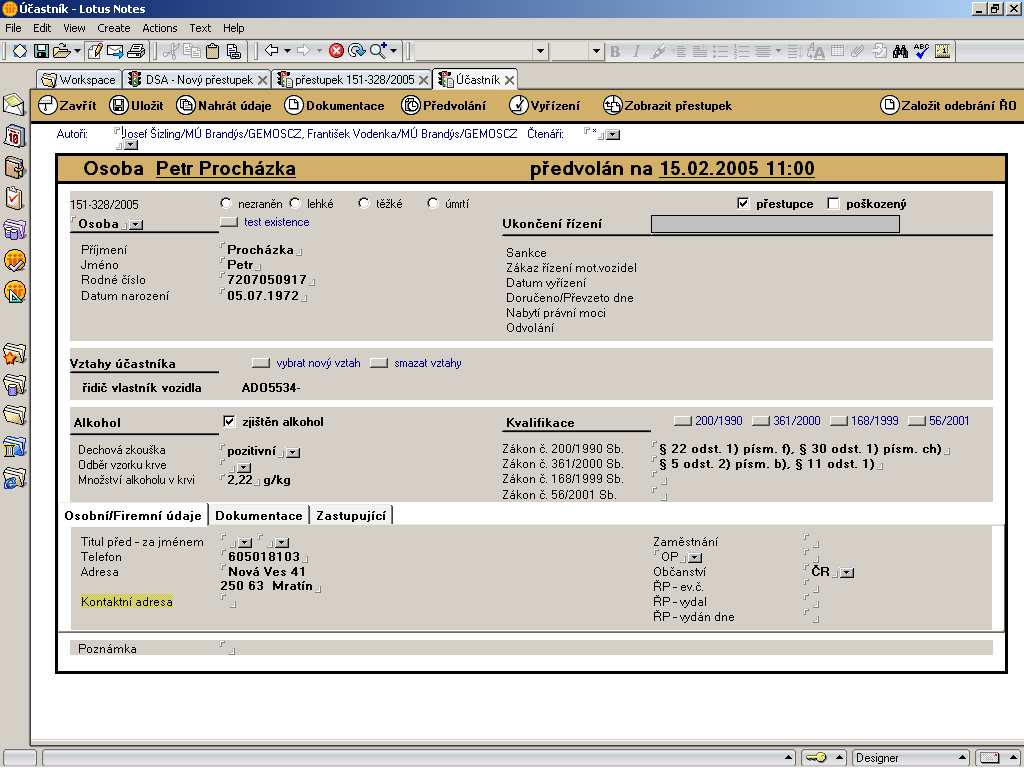This screenshot has height=768, width=1024.
Task: Click the Domino Designer icon in bookmark bar
Action: click(14, 292)
